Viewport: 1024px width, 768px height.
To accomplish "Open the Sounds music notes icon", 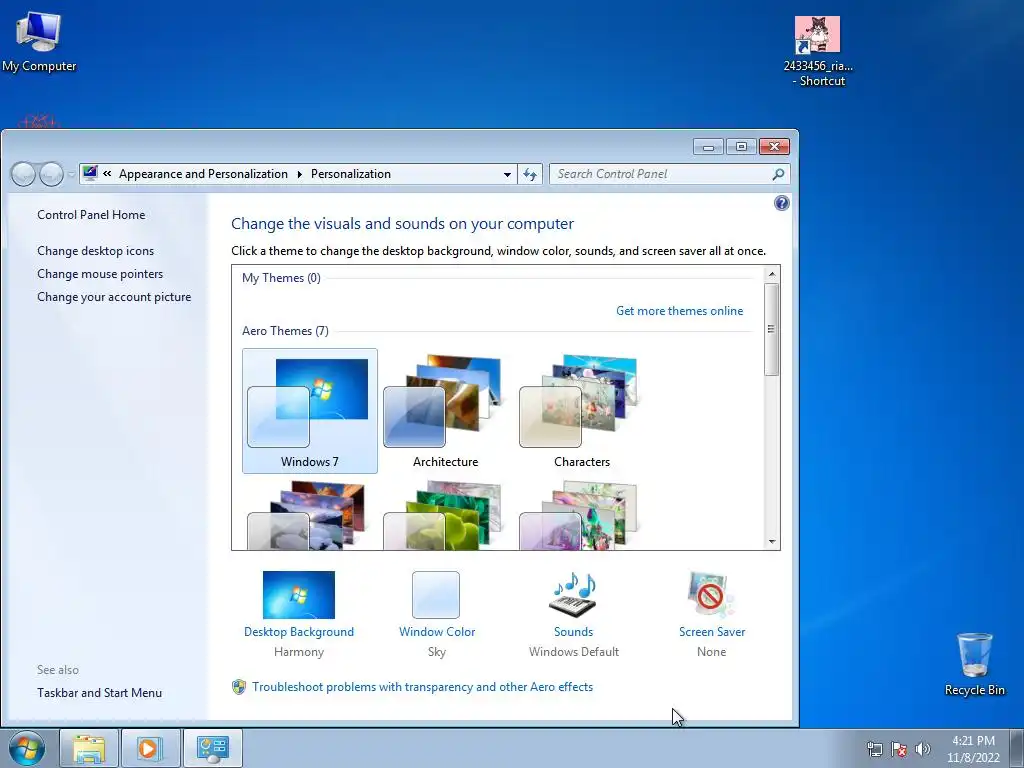I will click(573, 594).
